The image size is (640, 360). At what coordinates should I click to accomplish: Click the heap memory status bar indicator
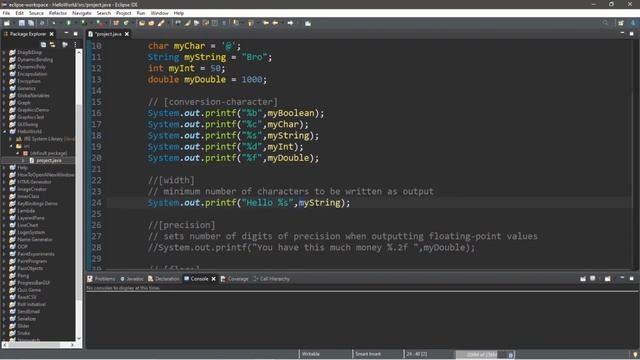coord(482,354)
